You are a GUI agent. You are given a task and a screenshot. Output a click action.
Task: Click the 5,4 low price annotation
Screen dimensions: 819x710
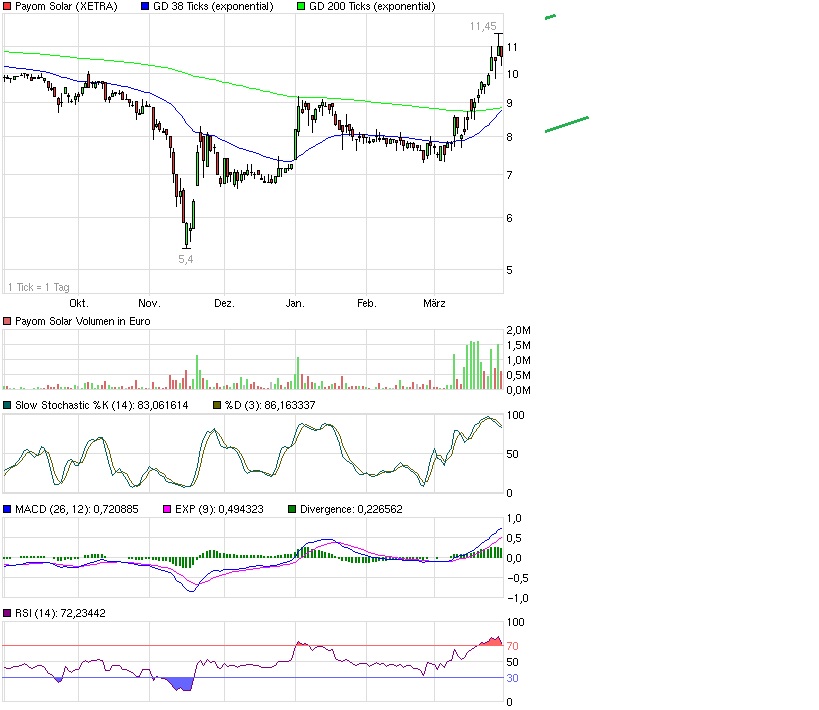coord(186,258)
